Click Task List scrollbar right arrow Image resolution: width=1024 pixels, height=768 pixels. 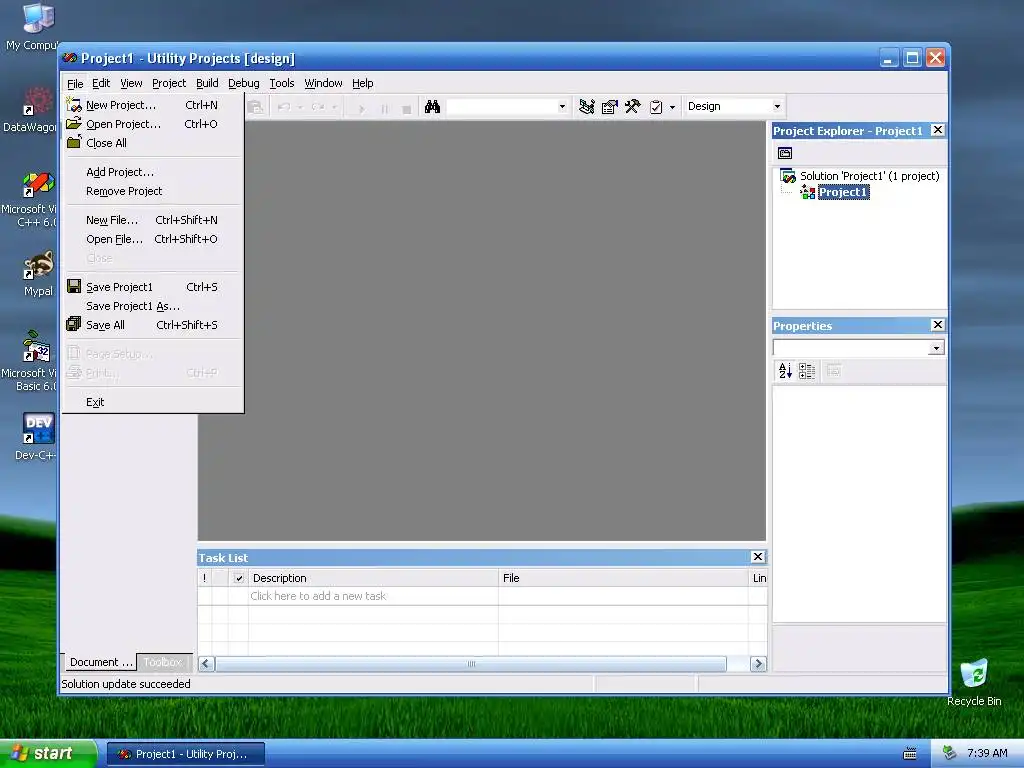pos(758,664)
